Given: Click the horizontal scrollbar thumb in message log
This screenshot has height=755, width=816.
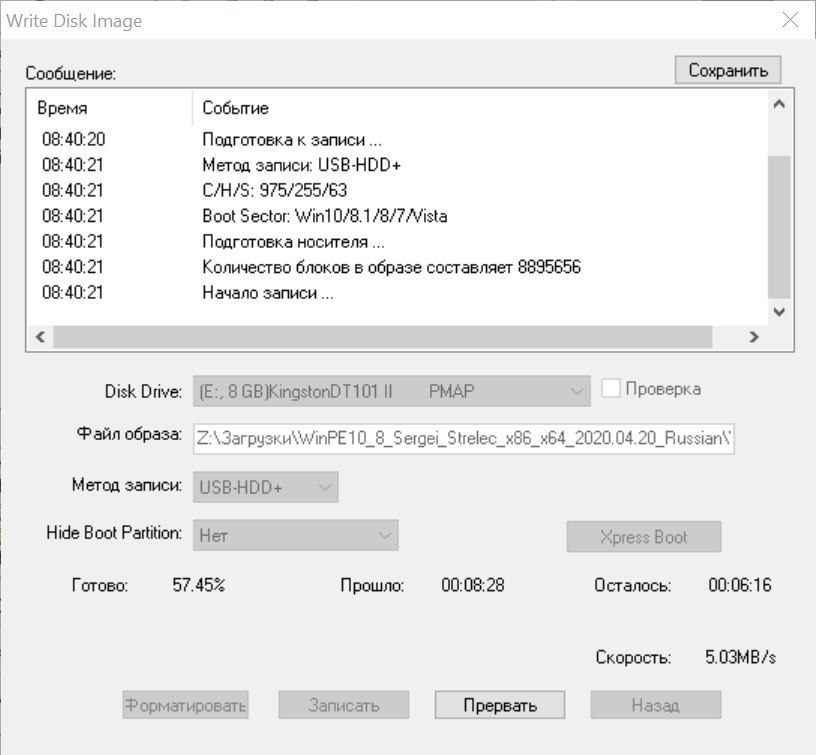Looking at the screenshot, I should tap(382, 337).
